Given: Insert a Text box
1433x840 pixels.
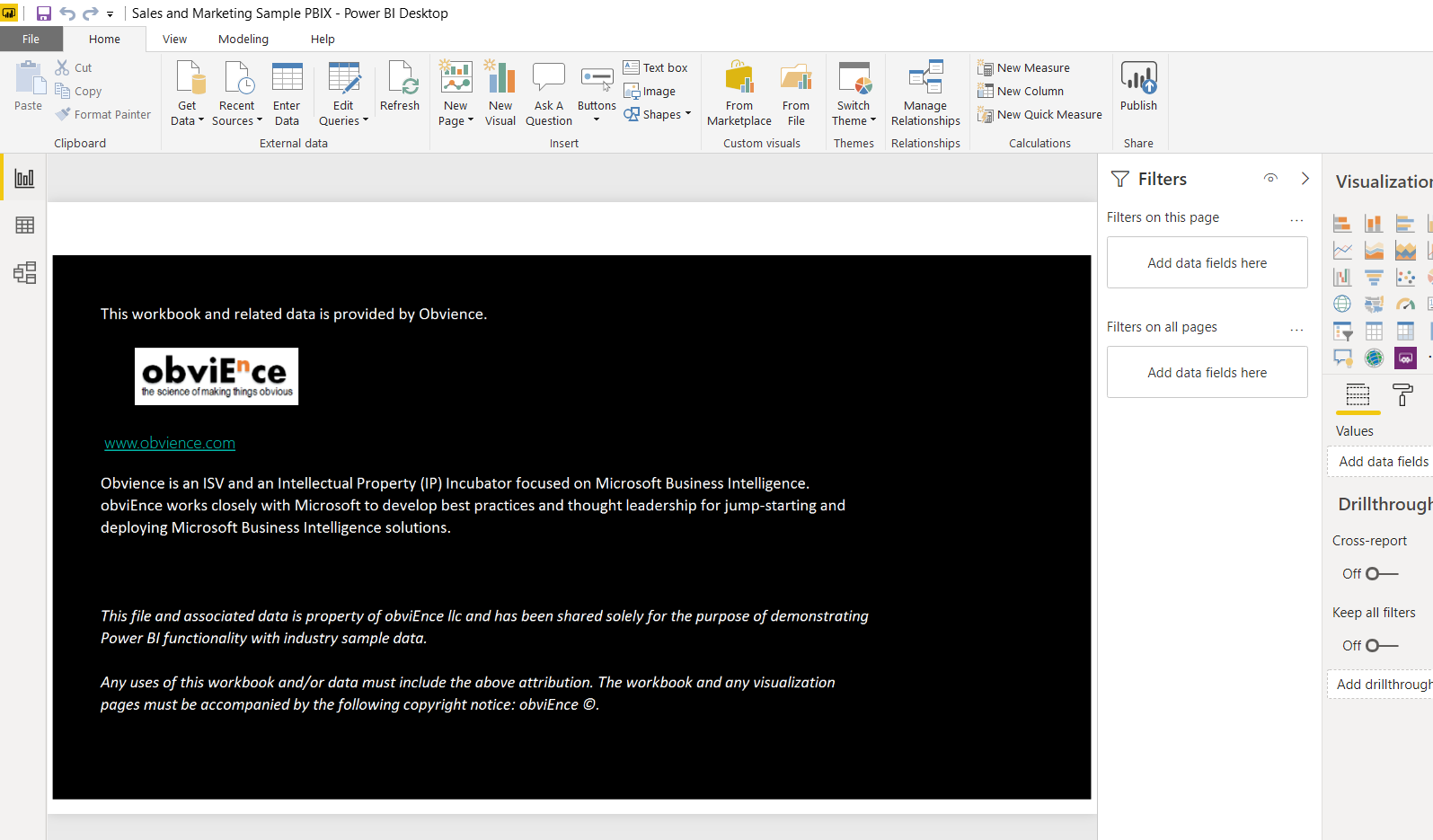Looking at the screenshot, I should pos(656,67).
